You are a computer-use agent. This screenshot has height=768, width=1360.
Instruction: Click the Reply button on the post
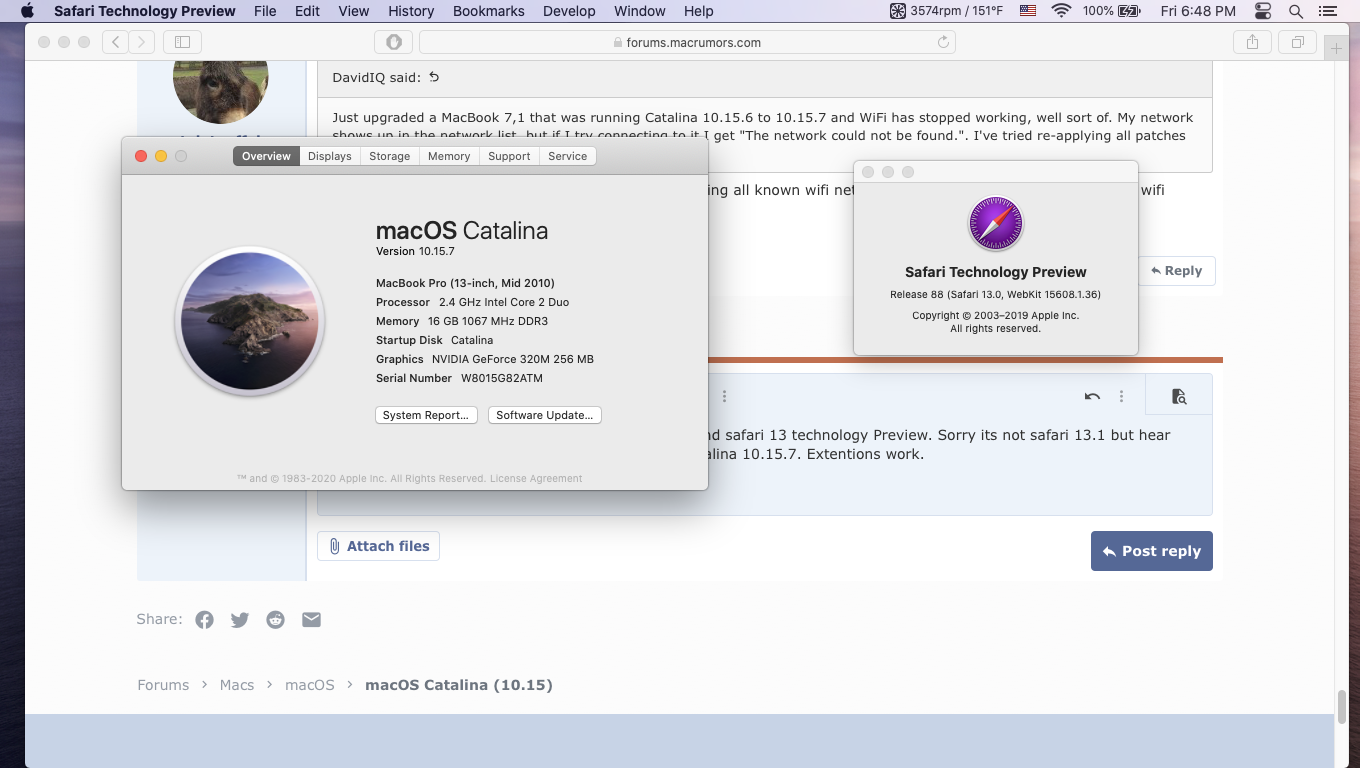[1176, 271]
